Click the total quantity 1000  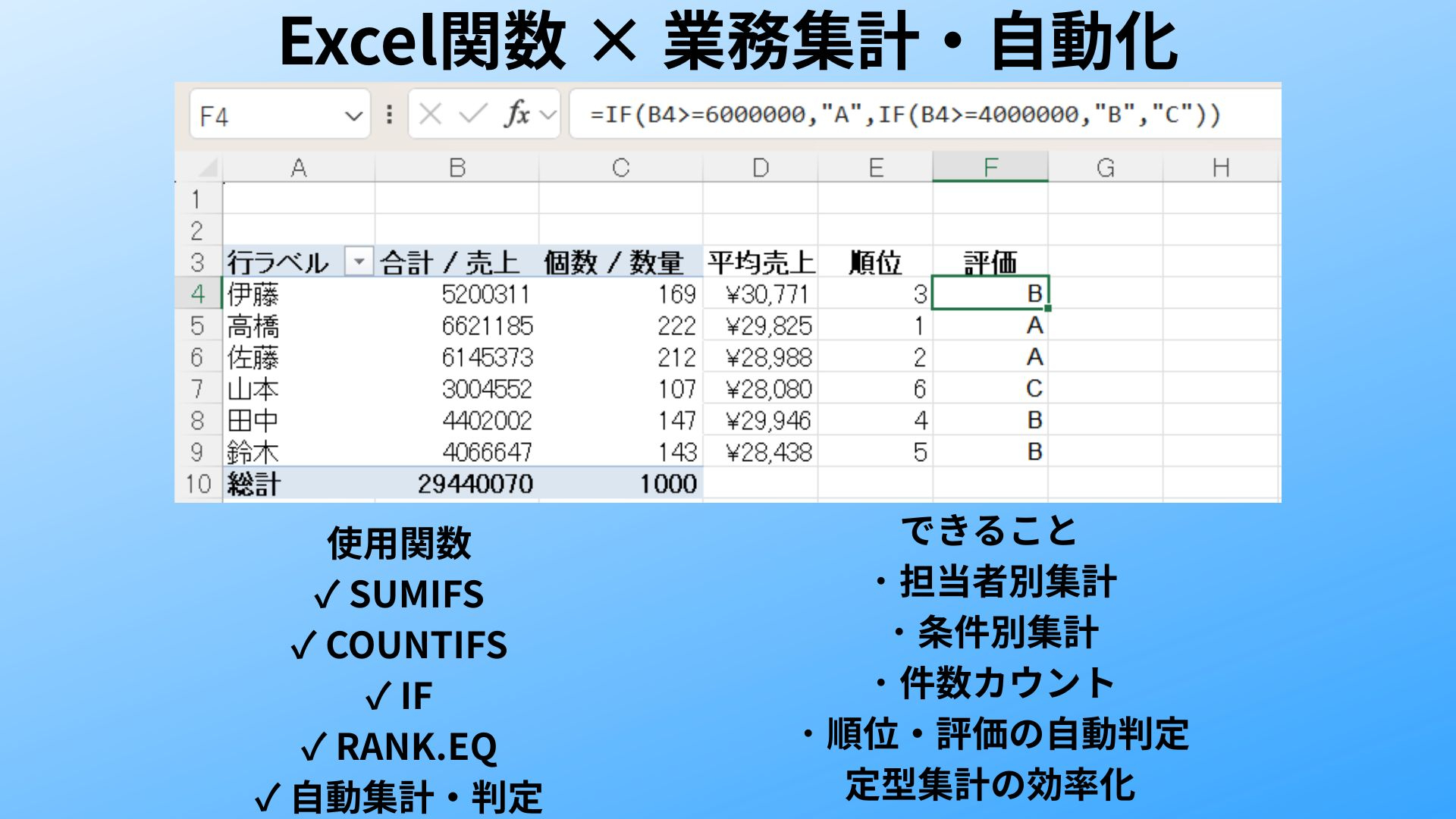click(x=621, y=484)
